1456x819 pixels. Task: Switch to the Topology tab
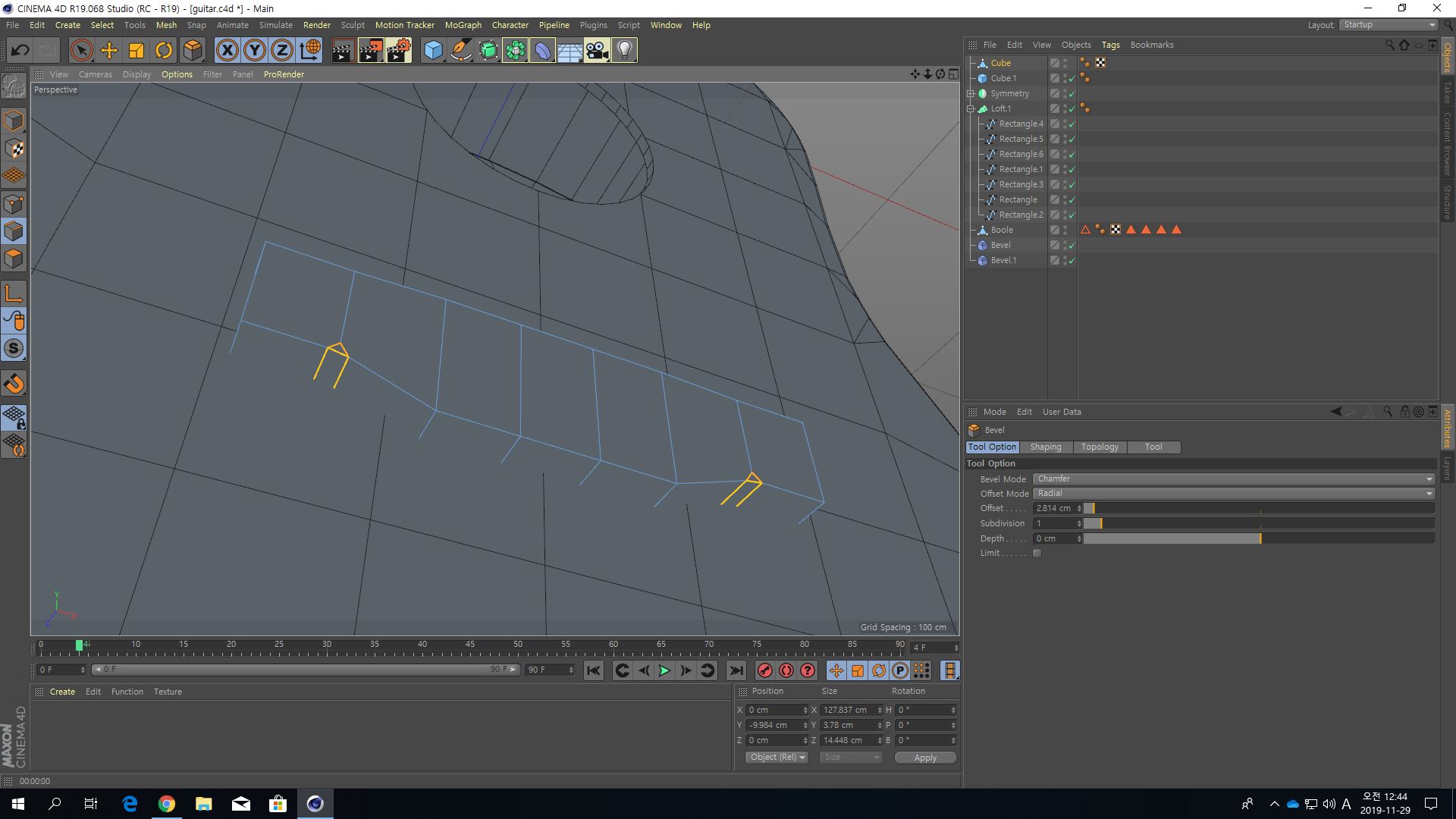click(x=1100, y=447)
